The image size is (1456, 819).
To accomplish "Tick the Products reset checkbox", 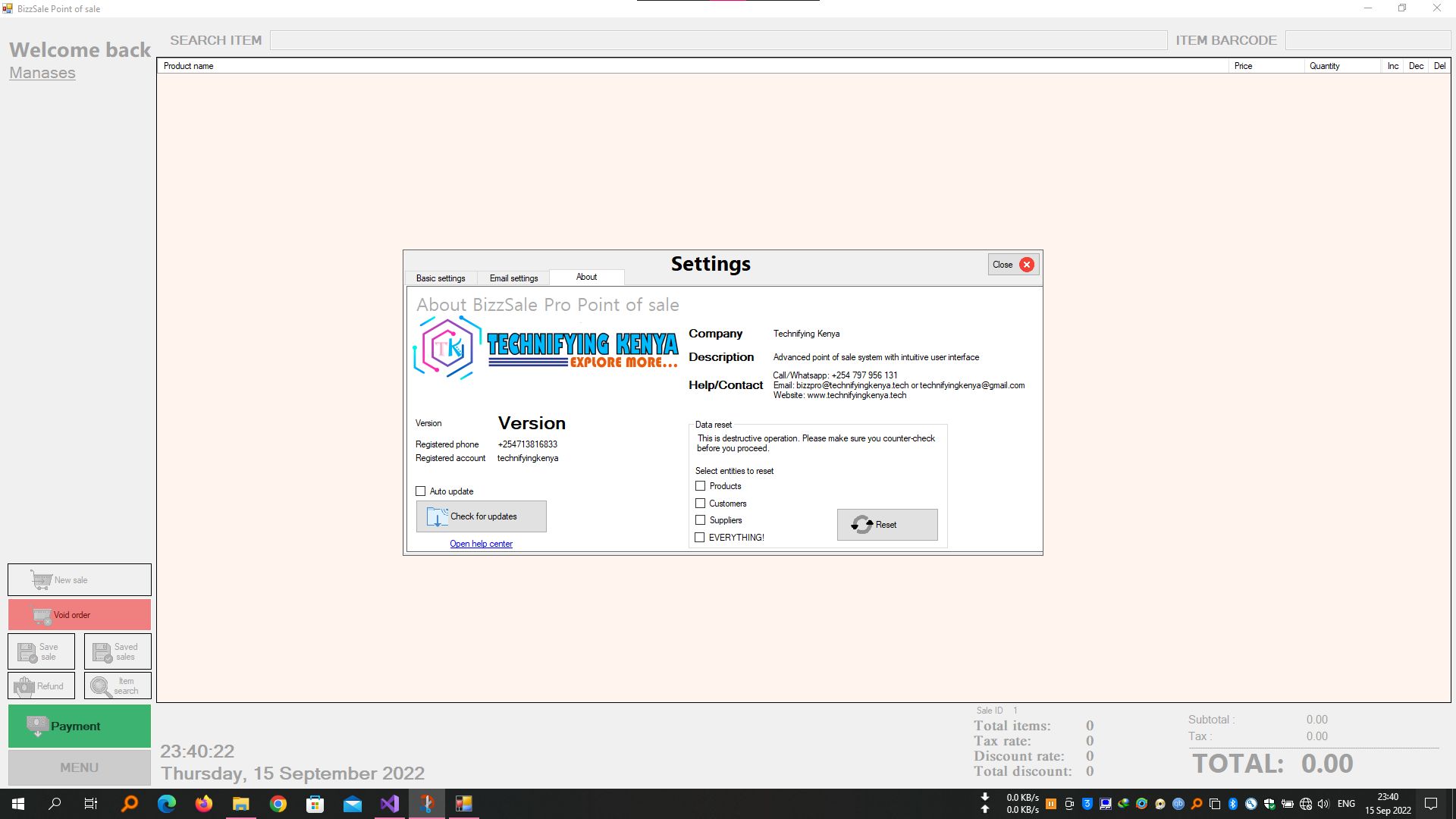I will pos(701,486).
